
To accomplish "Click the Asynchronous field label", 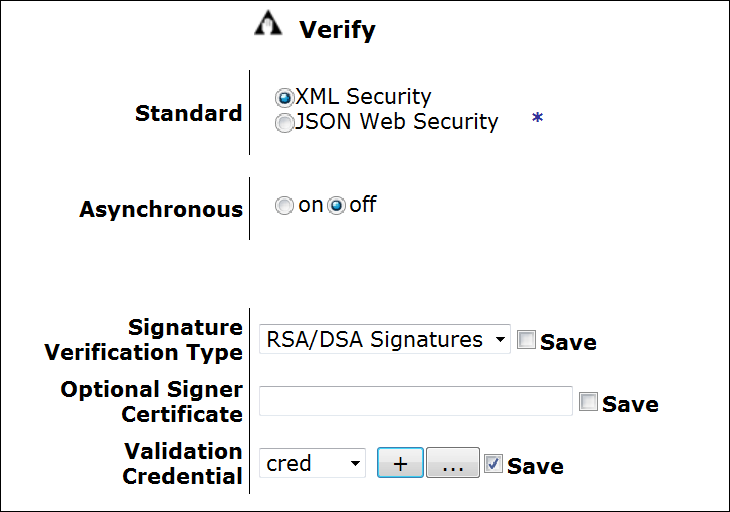I will coord(161,209).
